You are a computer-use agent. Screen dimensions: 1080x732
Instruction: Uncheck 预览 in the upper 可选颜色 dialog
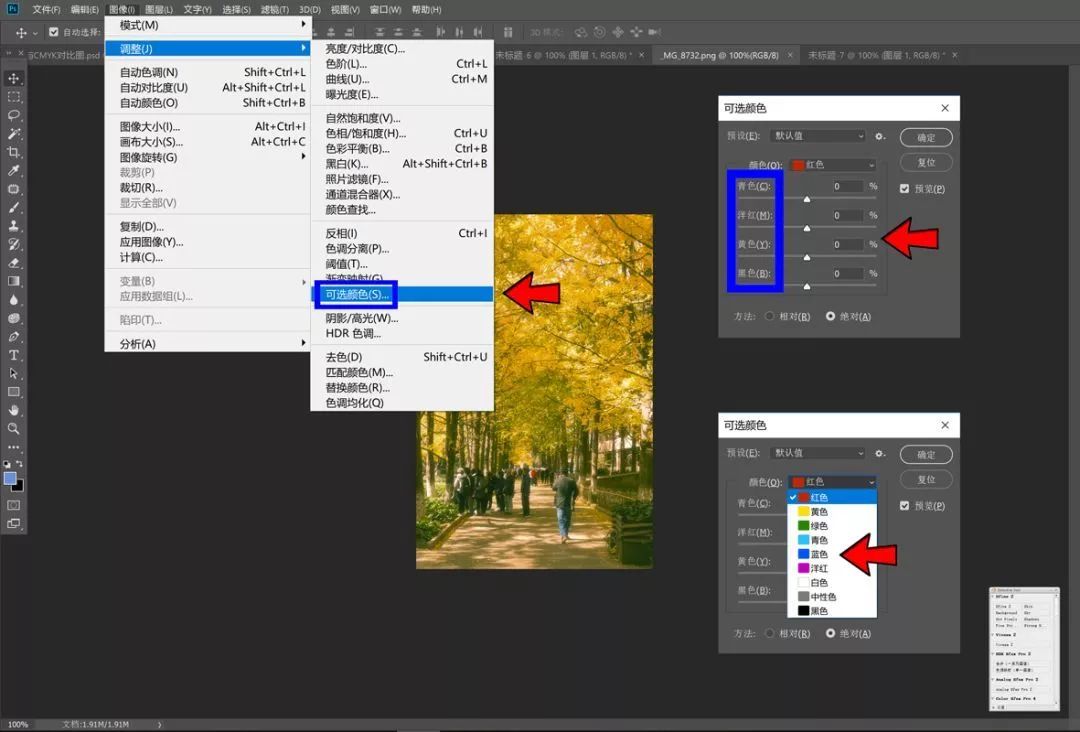click(x=904, y=189)
